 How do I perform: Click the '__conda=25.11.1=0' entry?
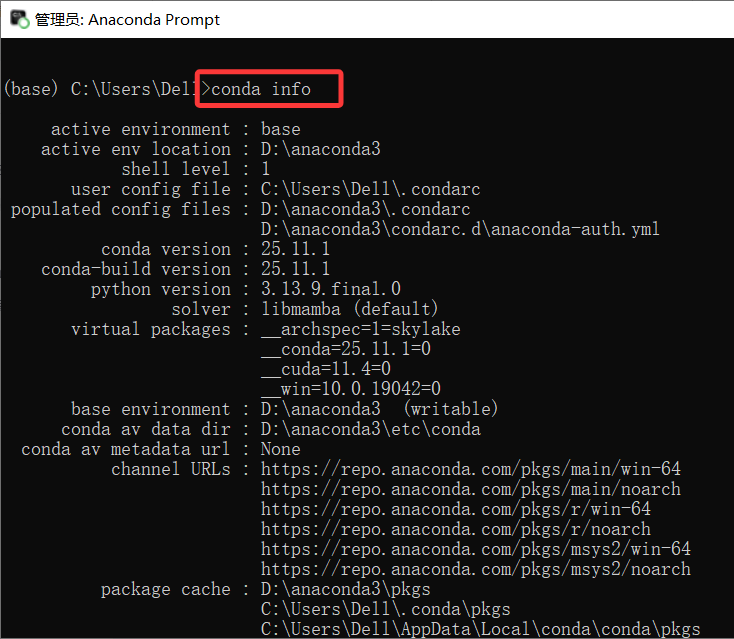coord(345,349)
